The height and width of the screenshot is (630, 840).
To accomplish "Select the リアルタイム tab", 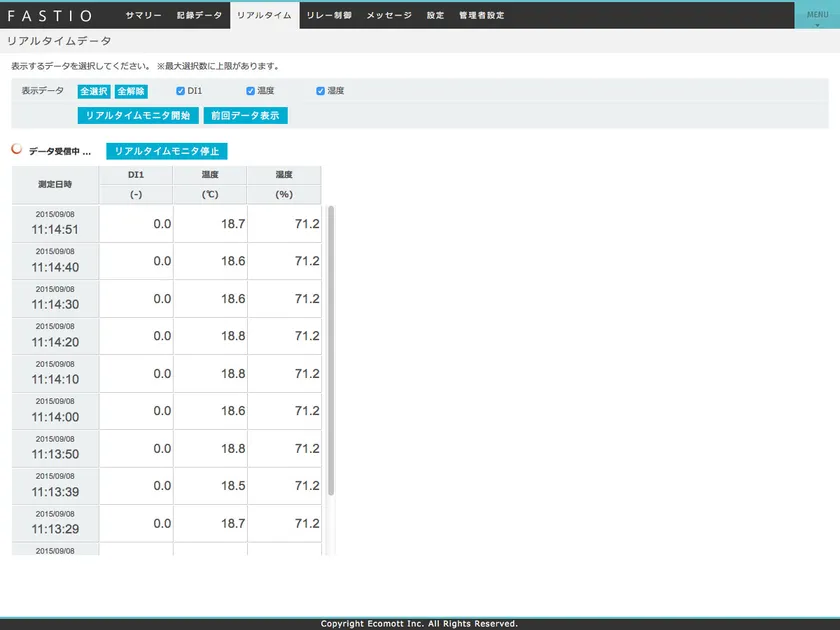I will [264, 16].
